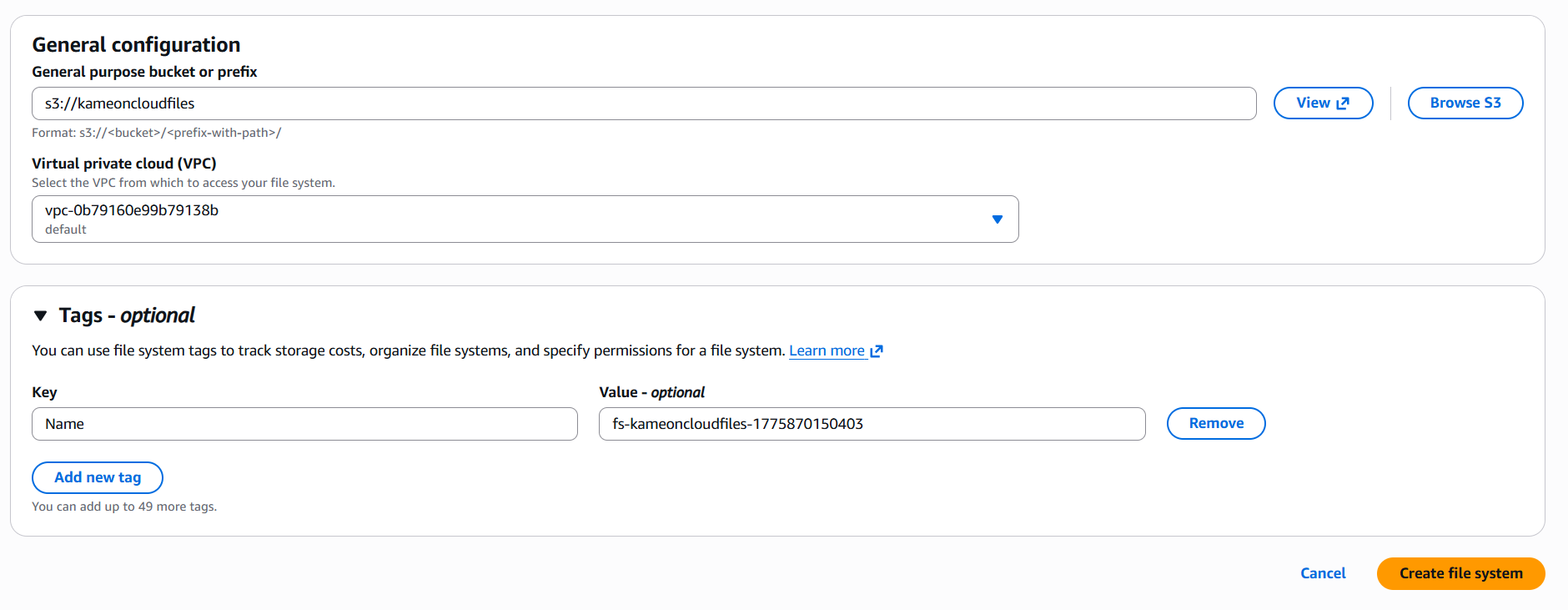1568x610 pixels.
Task: Click the tag Key field containing Name
Action: (304, 424)
